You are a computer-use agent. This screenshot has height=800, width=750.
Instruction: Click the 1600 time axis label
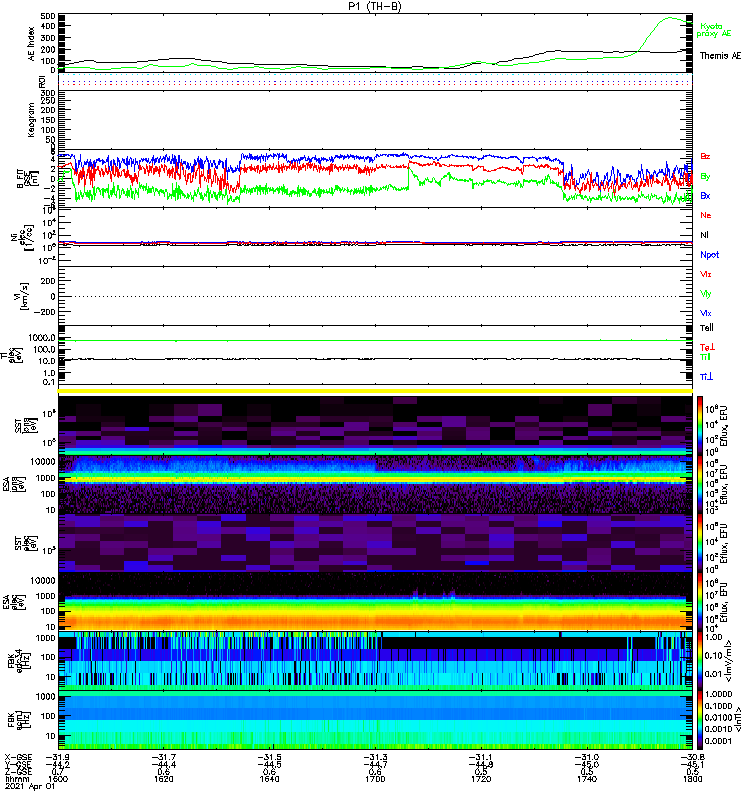click(58, 779)
